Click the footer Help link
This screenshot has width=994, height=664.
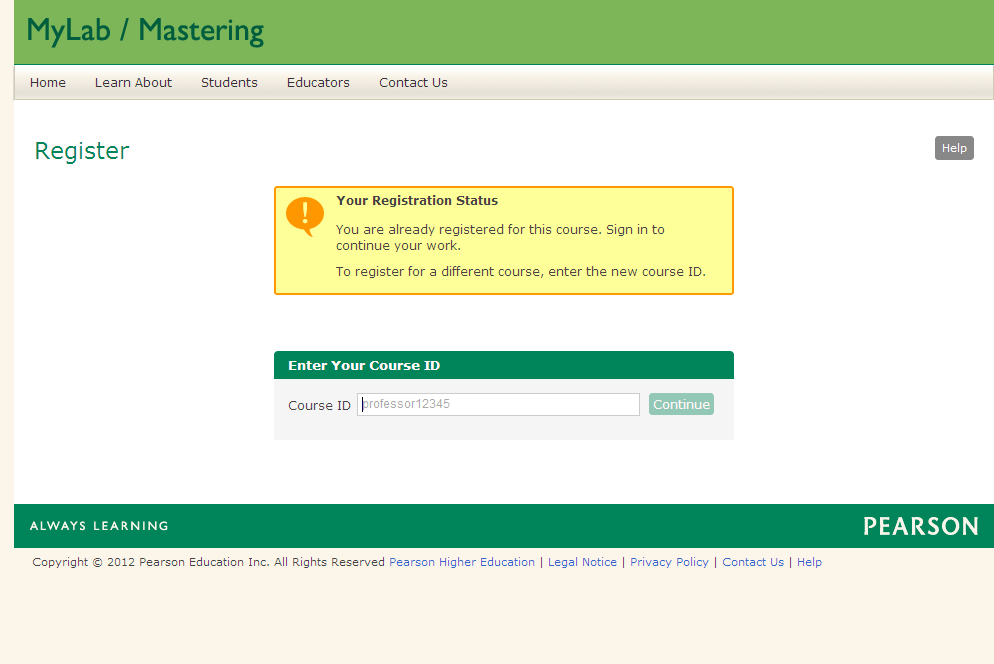pos(810,562)
